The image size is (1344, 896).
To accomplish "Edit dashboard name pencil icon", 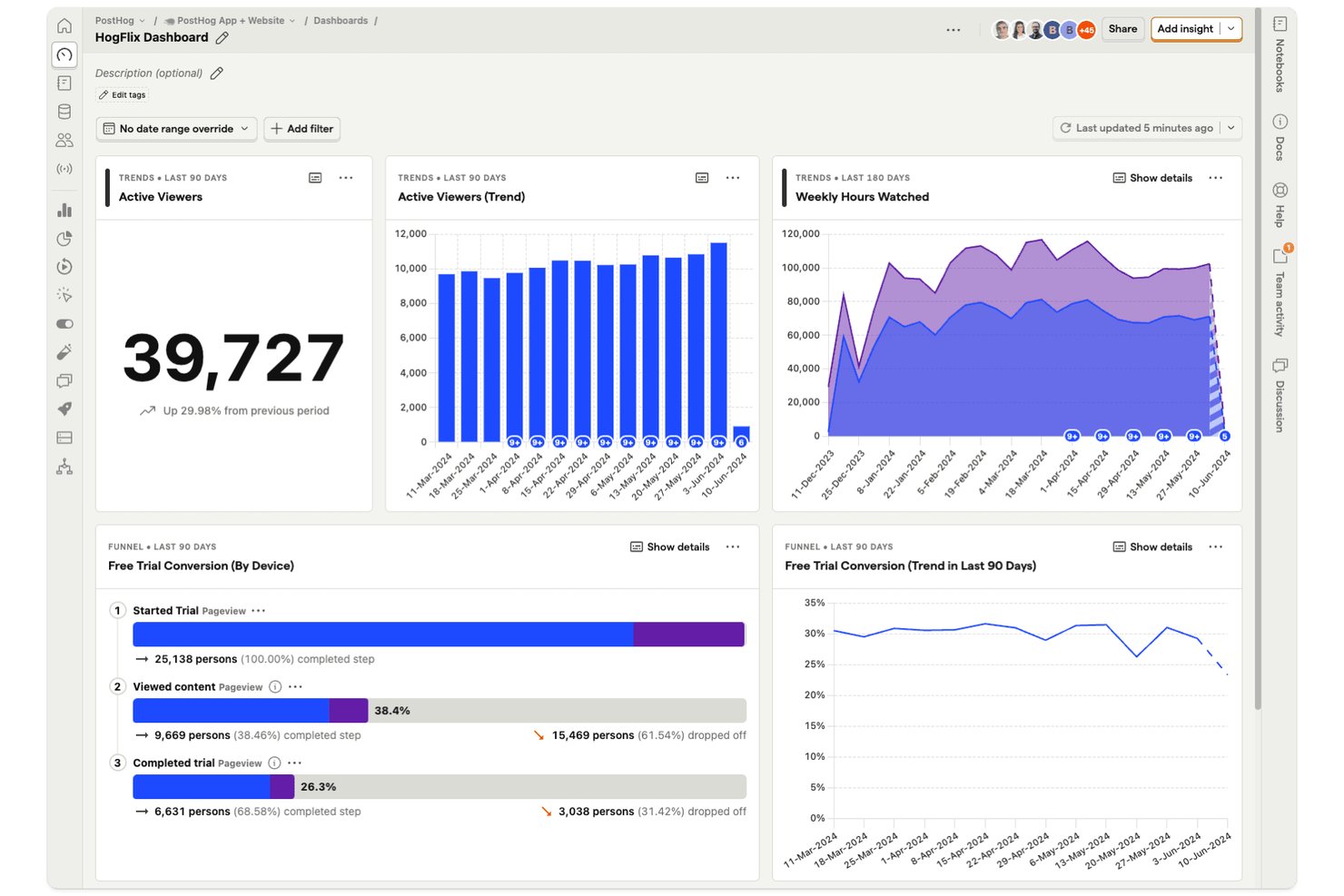I will (x=222, y=38).
